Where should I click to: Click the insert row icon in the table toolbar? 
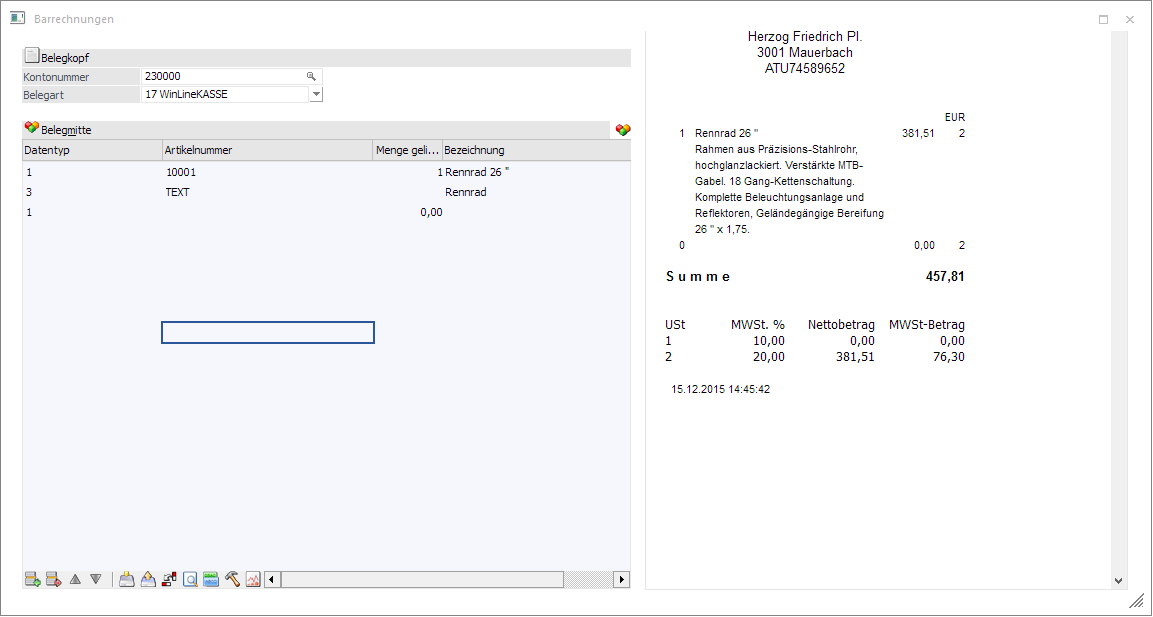(x=32, y=579)
